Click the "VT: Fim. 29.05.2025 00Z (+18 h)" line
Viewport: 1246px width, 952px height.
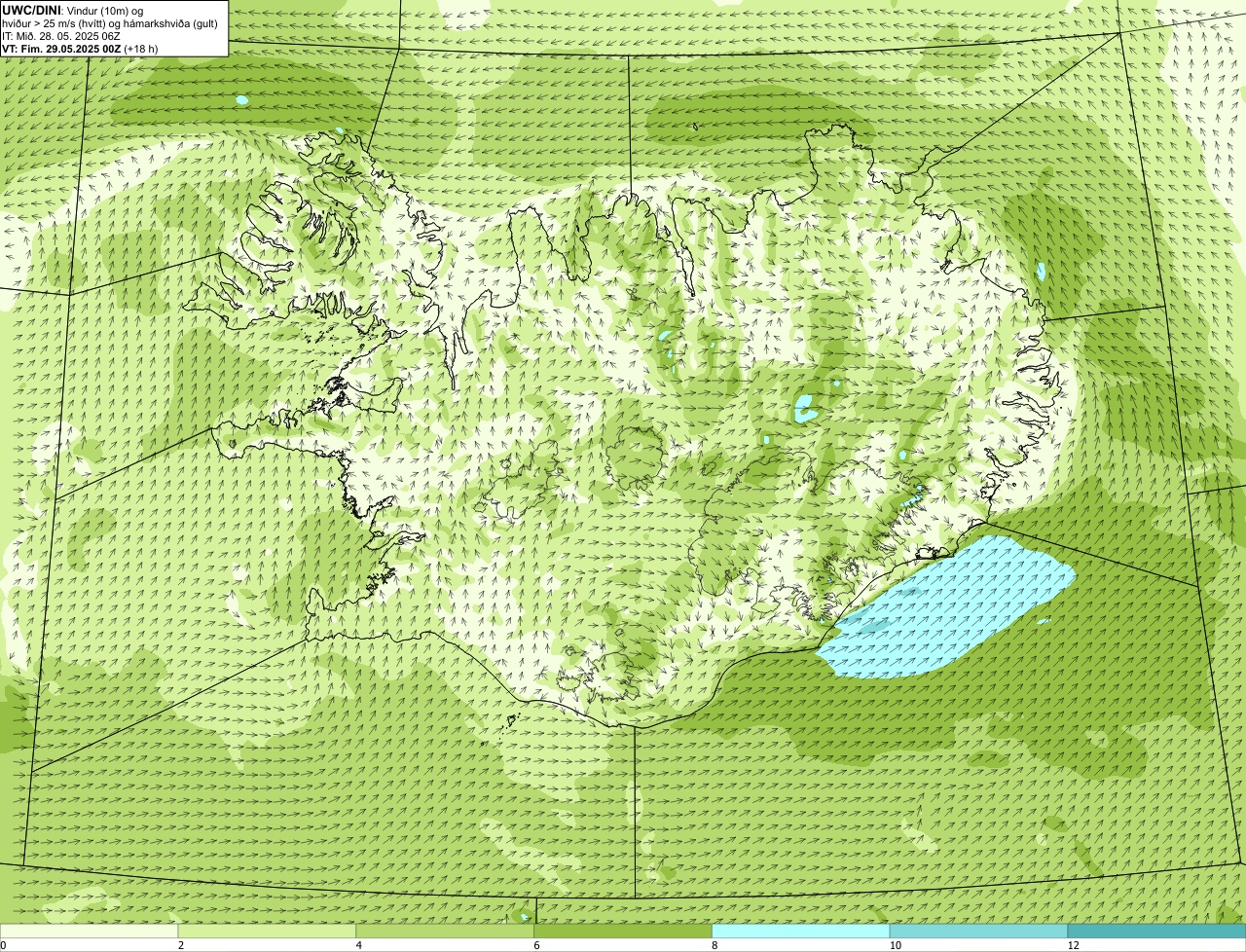point(80,49)
